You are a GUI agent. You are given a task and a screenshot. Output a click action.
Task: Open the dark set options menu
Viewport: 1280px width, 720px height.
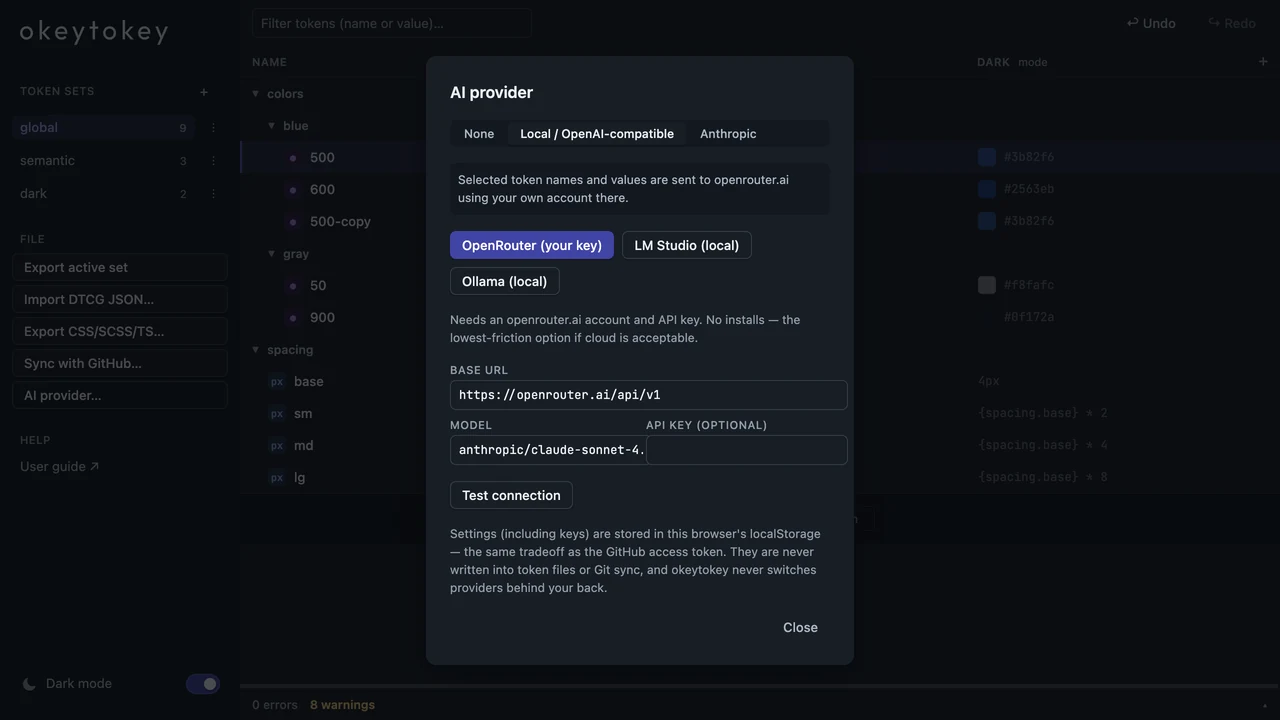pos(213,194)
